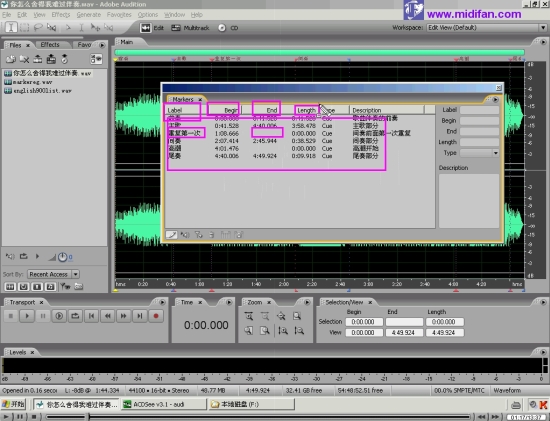Image resolution: width=550 pixels, height=421 pixels.
Task: Click the Rewind button in Transport
Action: tap(107, 316)
